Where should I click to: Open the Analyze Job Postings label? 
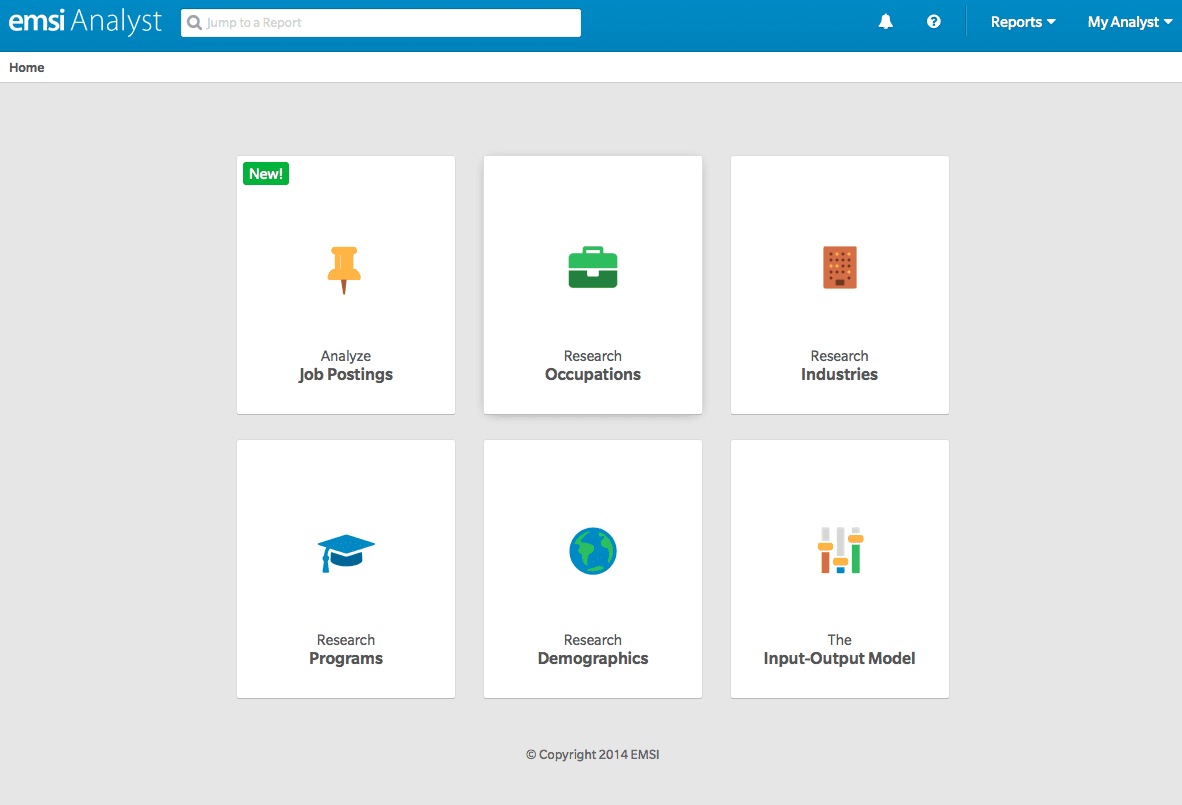[x=346, y=366]
